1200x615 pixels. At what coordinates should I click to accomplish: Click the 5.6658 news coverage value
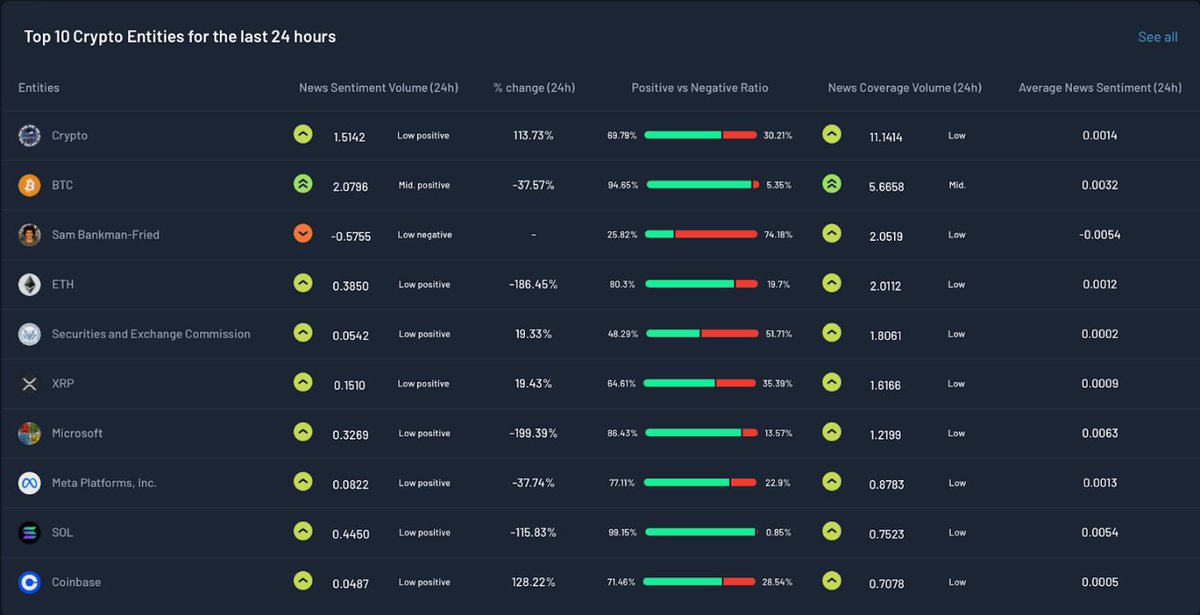coord(887,186)
